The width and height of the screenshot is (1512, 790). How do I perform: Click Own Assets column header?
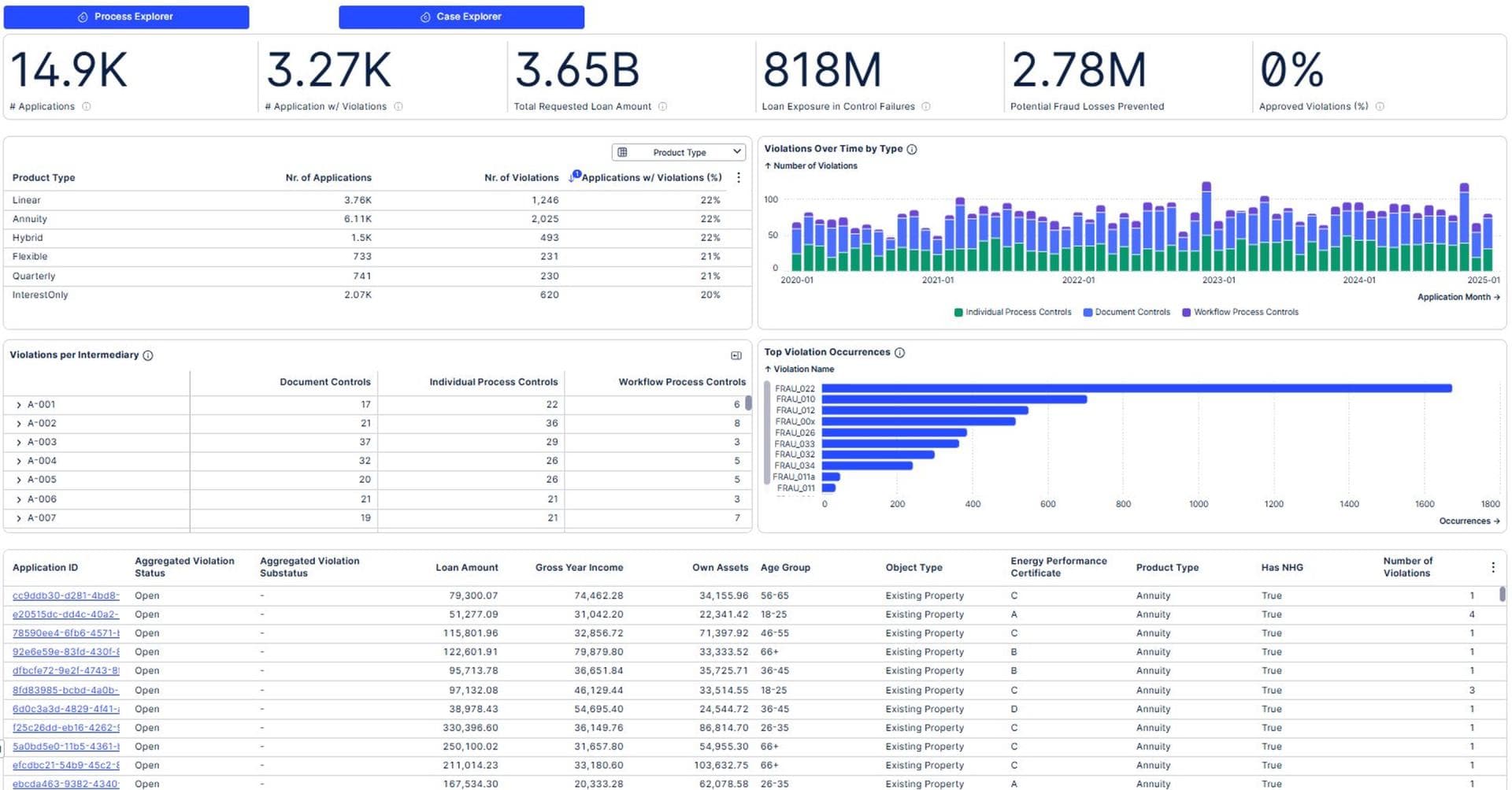point(720,567)
